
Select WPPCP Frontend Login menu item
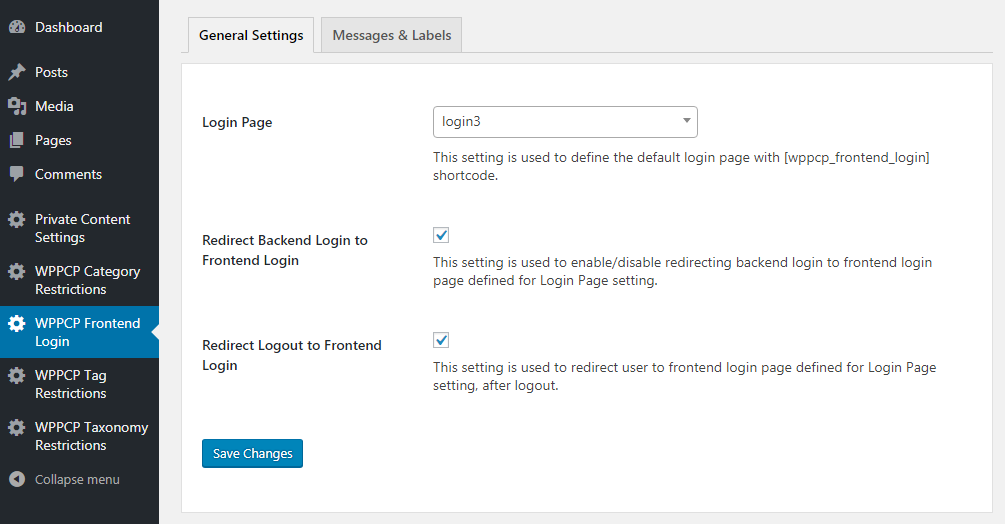click(x=79, y=332)
